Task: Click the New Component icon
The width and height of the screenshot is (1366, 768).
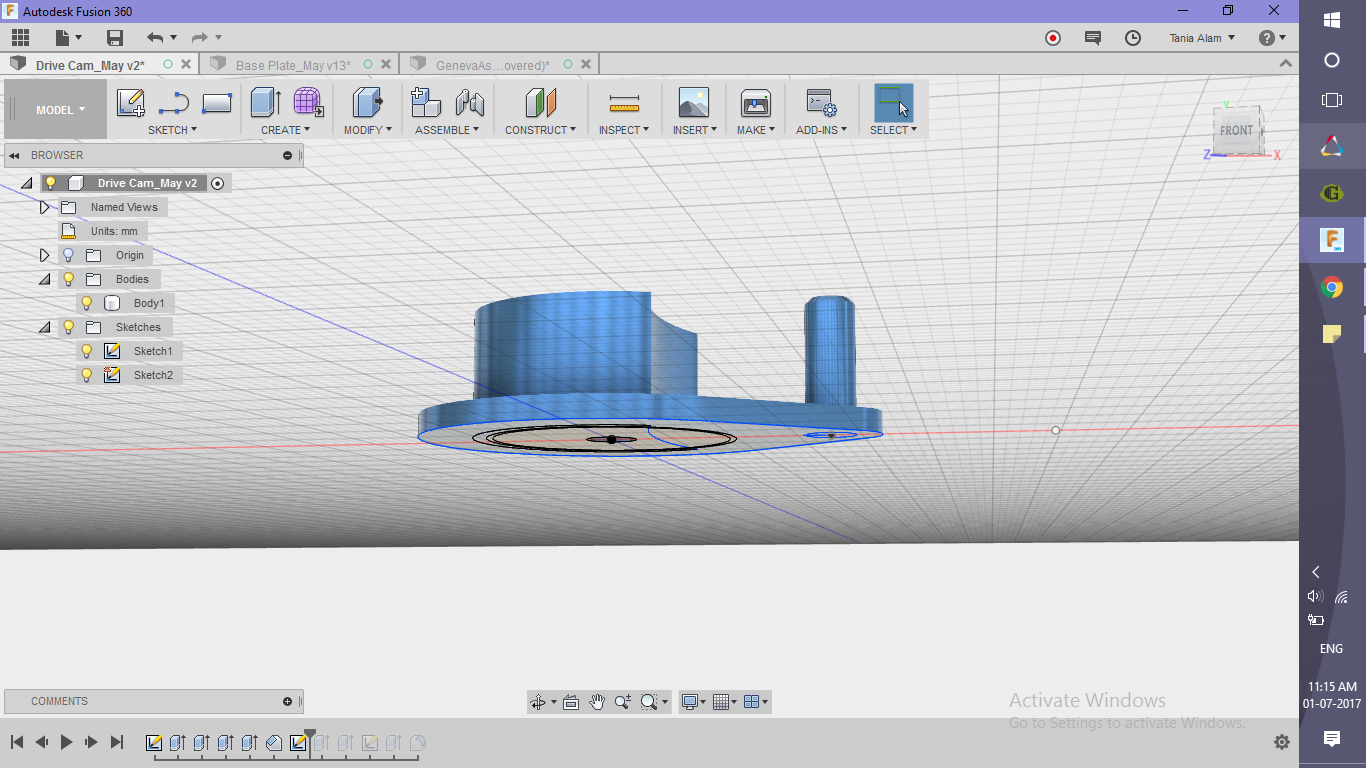Action: pyautogui.click(x=426, y=103)
